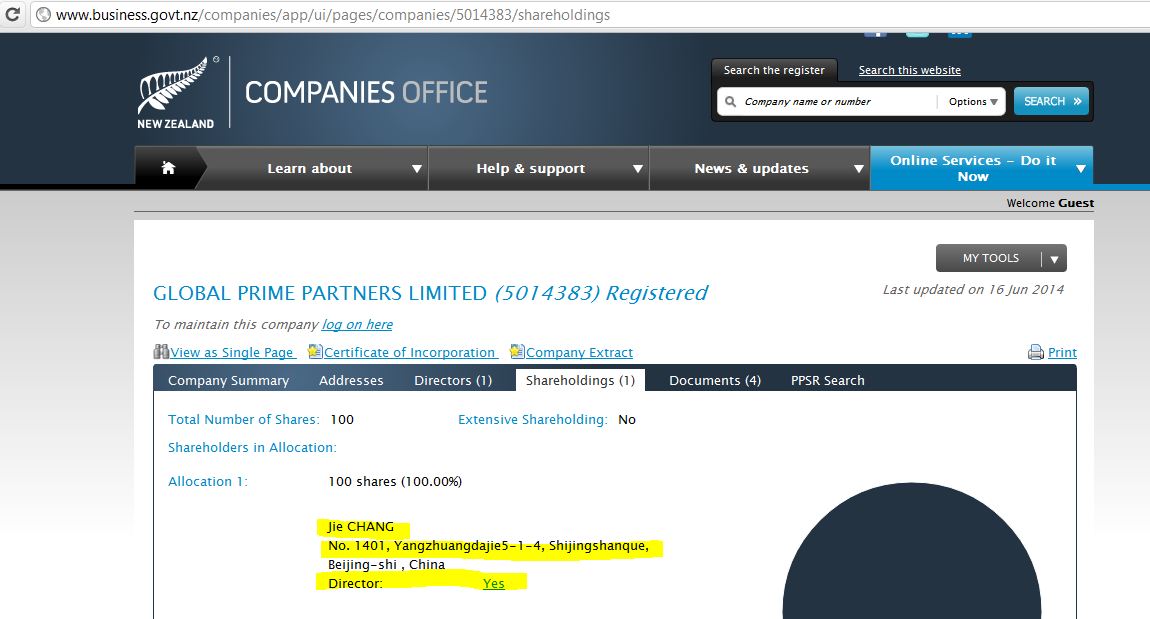
Task: Click address line No. 1401, Yangzhuangdajie5-1-4
Action: coord(488,546)
